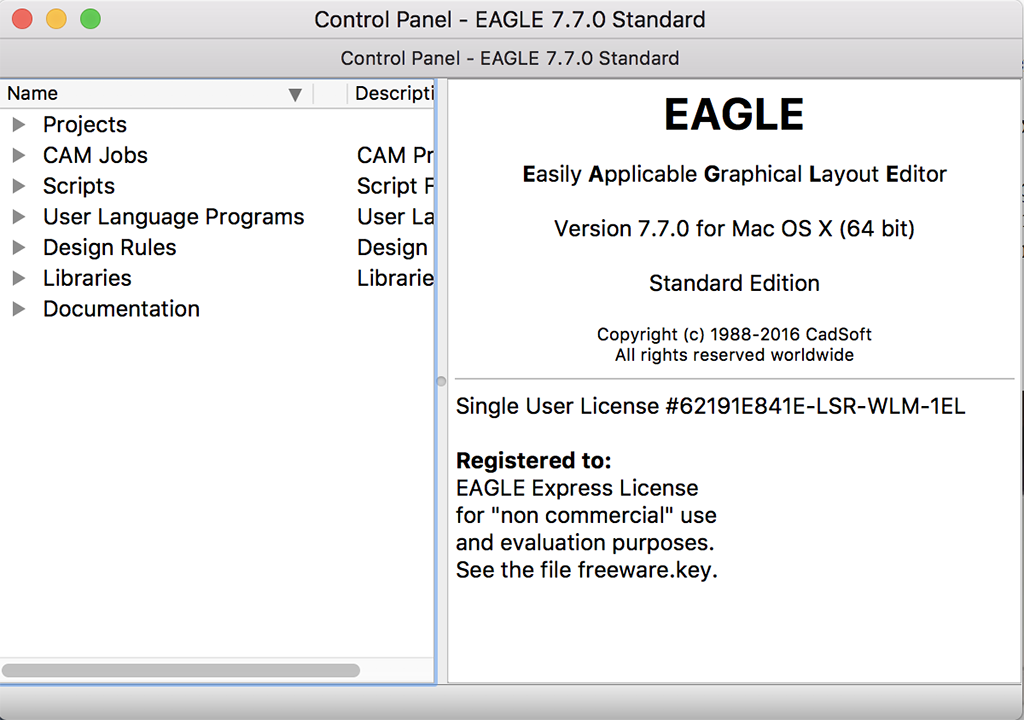This screenshot has height=720, width=1024.
Task: Click the 'User La' description cell
Action: [x=395, y=216]
